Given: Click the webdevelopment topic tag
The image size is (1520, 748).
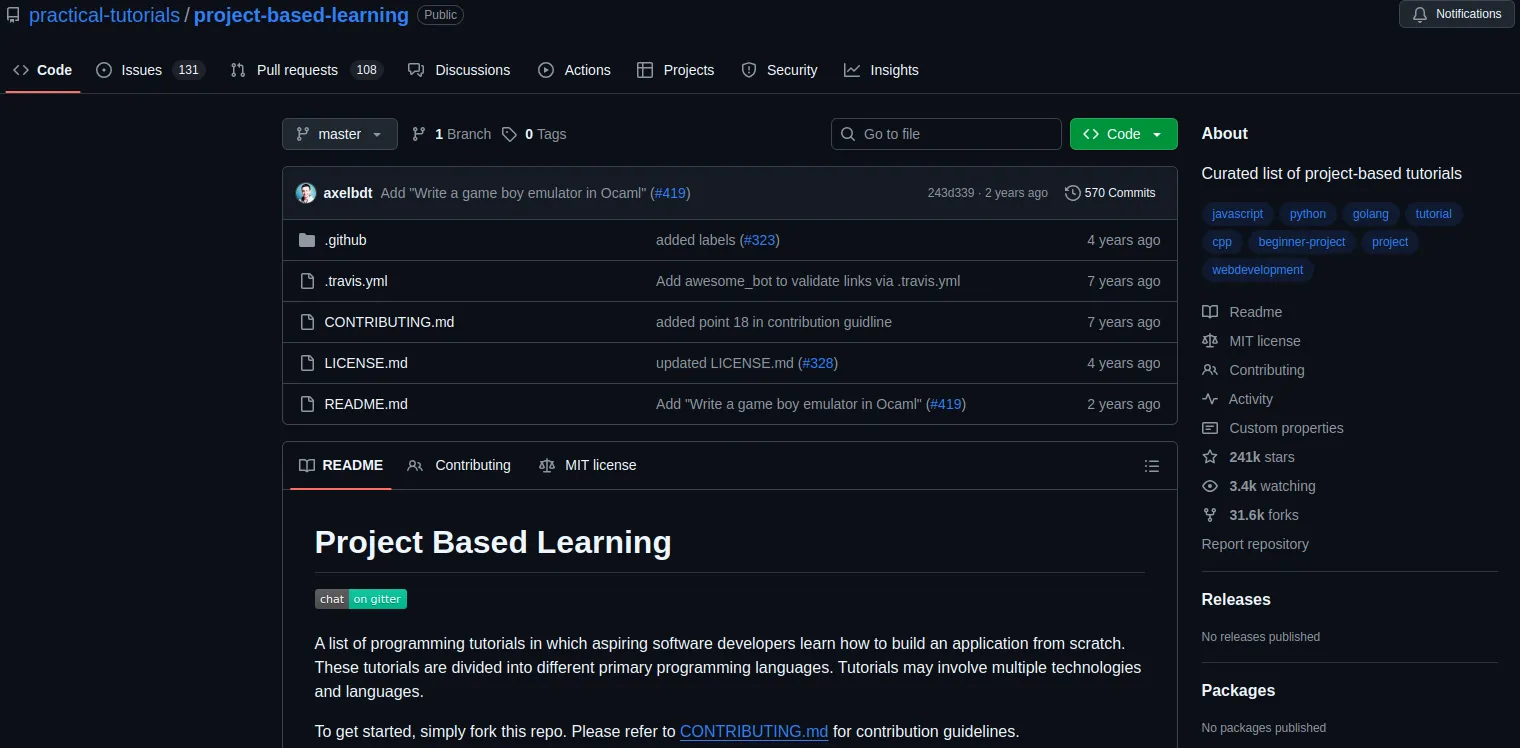Looking at the screenshot, I should point(1257,270).
